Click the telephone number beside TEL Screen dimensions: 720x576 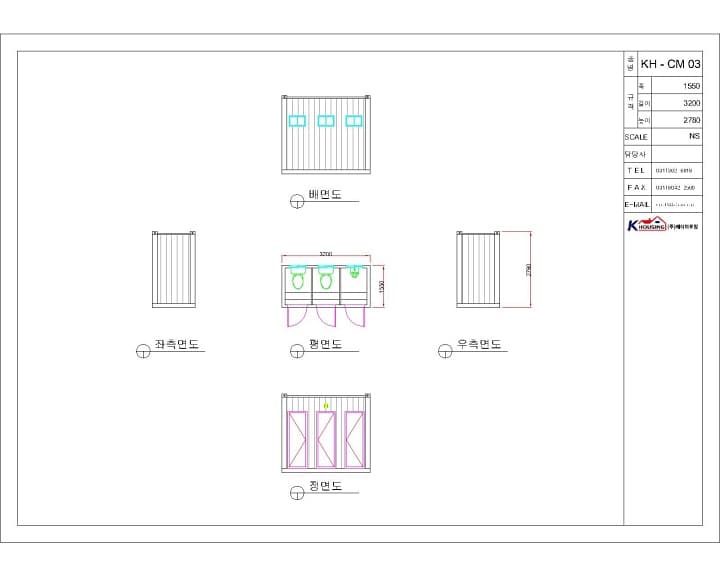click(674, 171)
